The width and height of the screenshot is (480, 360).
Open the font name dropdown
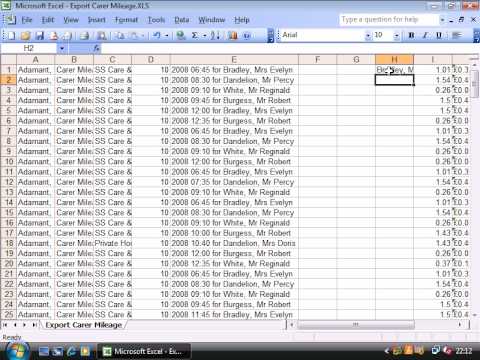(368, 35)
